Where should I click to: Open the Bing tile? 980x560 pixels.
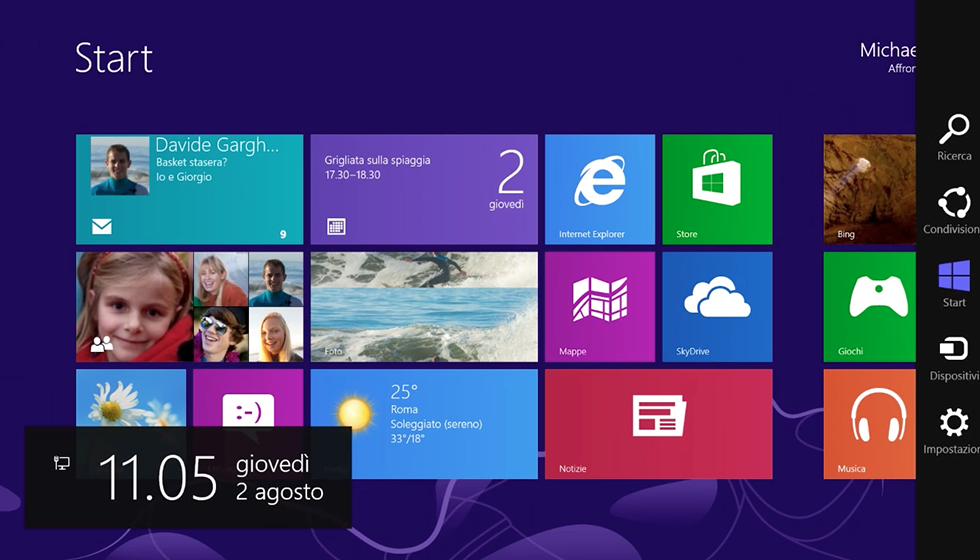(x=869, y=189)
